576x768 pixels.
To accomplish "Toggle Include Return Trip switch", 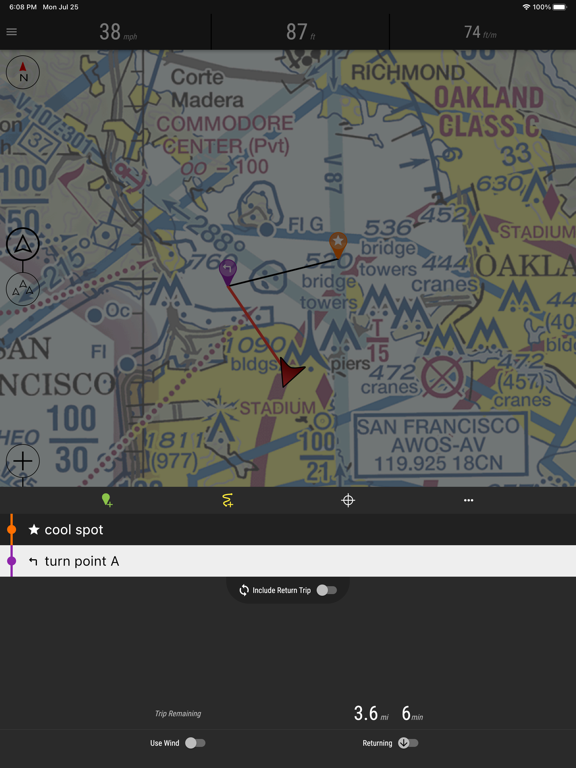I will click(327, 590).
